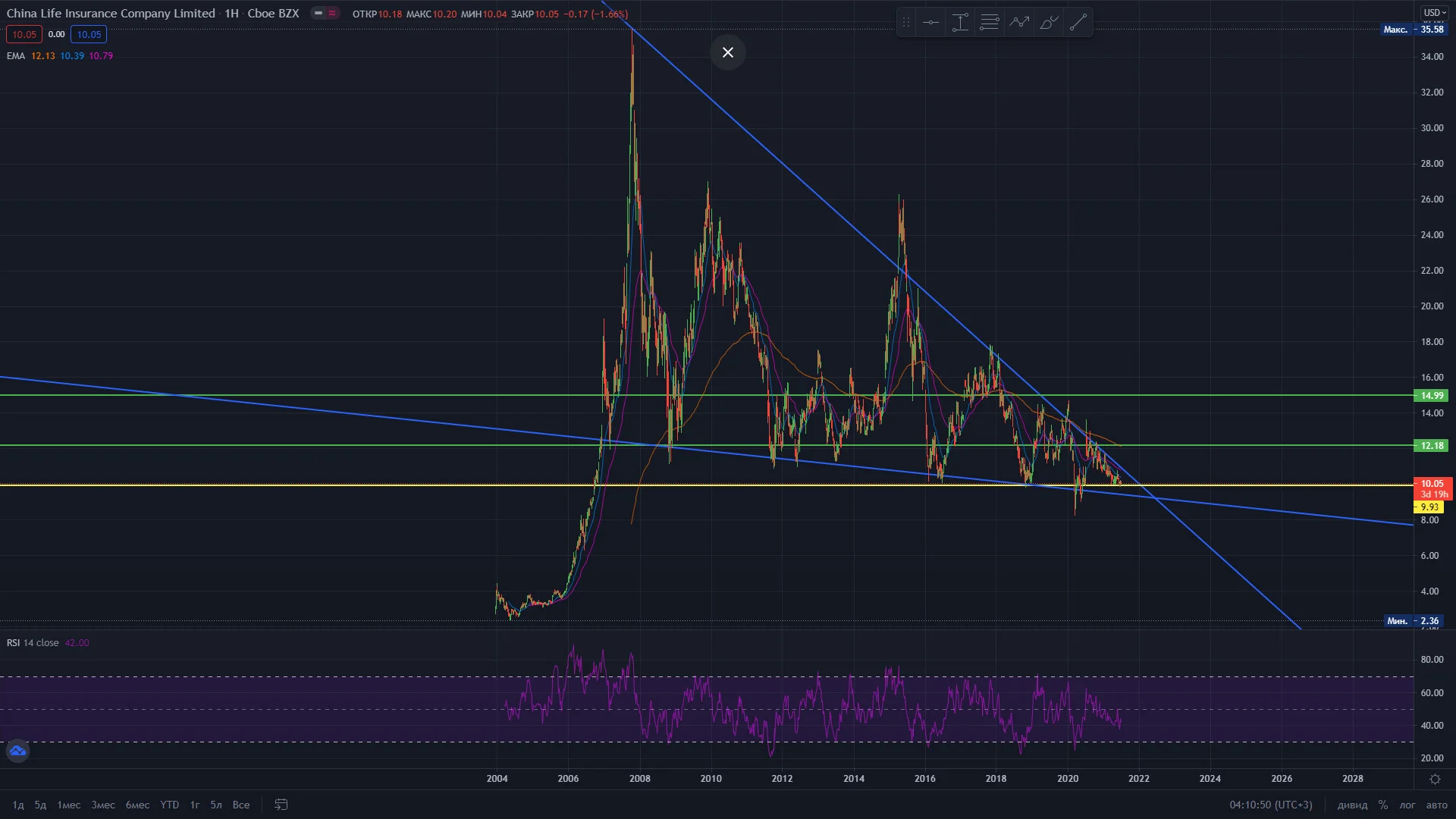Select the EMA indicator legend
The height and width of the screenshot is (819, 1456).
coord(15,56)
